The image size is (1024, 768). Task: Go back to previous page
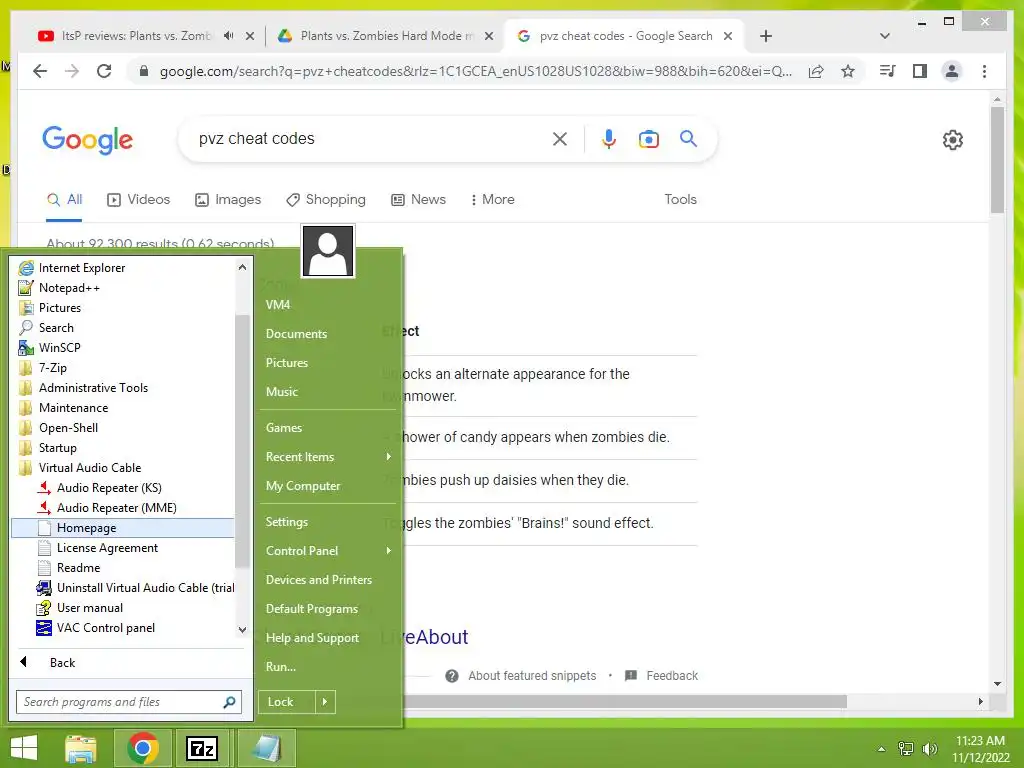tap(40, 71)
